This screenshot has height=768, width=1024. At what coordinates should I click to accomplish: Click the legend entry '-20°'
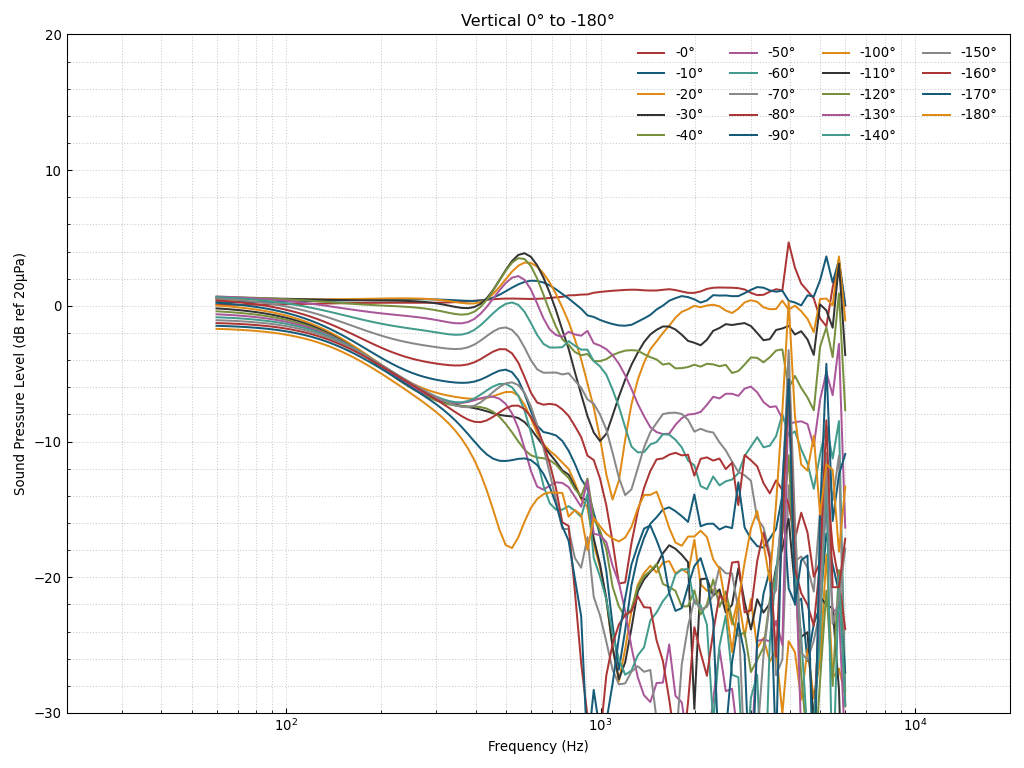pyautogui.click(x=670, y=94)
